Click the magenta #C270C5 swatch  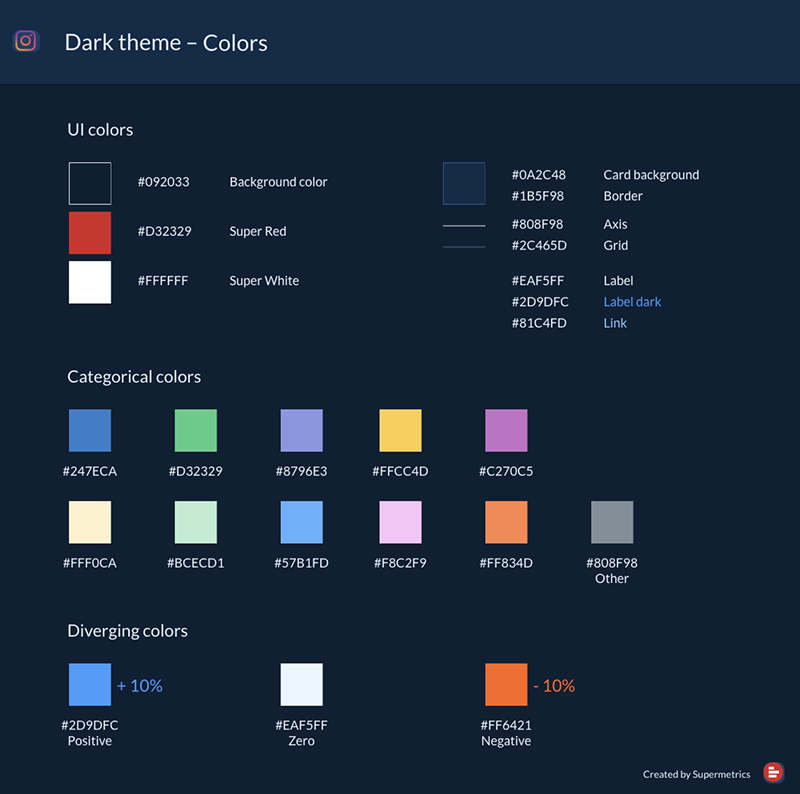pyautogui.click(x=506, y=430)
